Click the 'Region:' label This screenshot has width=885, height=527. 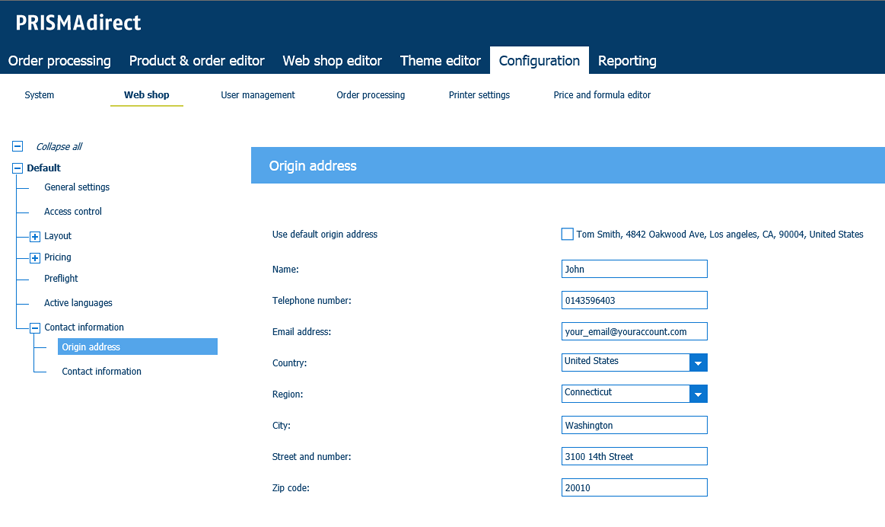pyautogui.click(x=287, y=394)
